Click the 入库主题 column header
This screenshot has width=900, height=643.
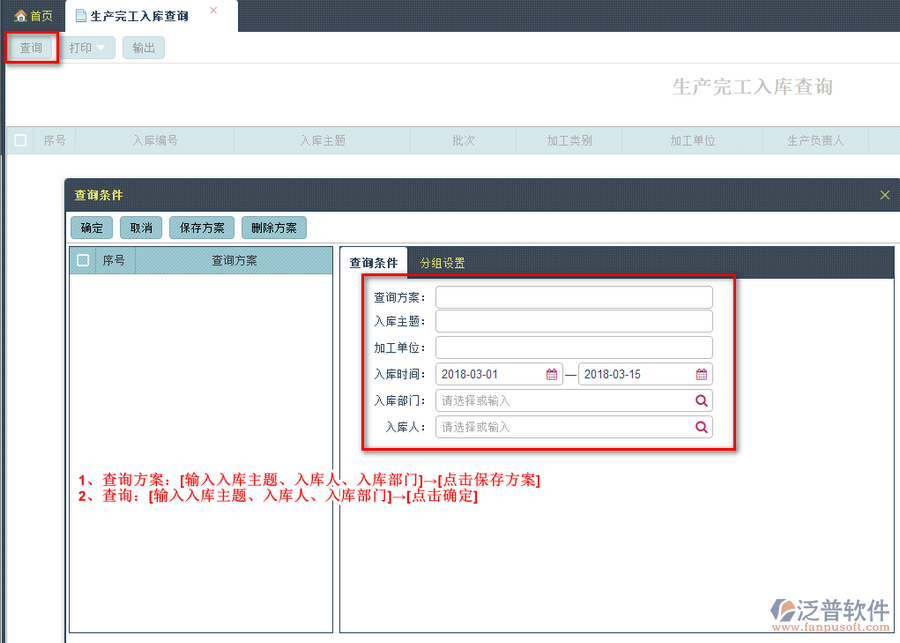(x=323, y=141)
